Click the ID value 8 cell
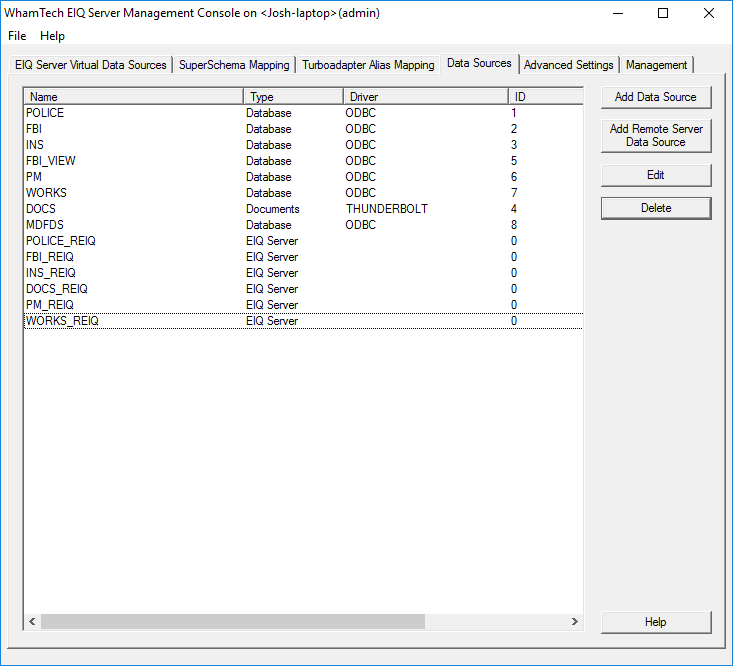 coord(514,225)
